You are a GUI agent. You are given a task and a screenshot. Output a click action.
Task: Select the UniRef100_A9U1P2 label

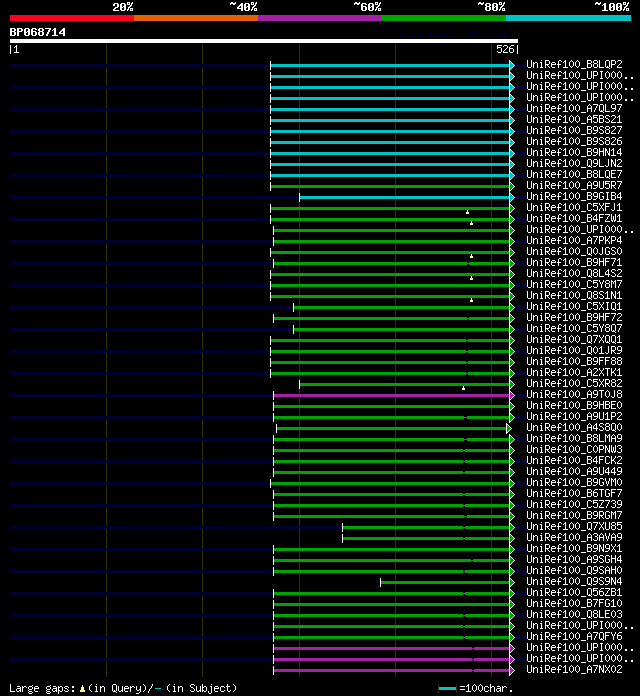pyautogui.click(x=574, y=417)
